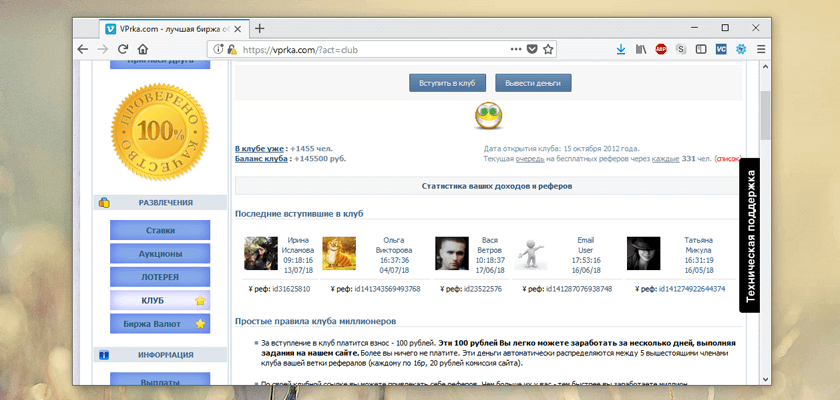This screenshot has width=840, height=400.
Task: Click Ирина Исланова's avatar
Action: coord(261,253)
